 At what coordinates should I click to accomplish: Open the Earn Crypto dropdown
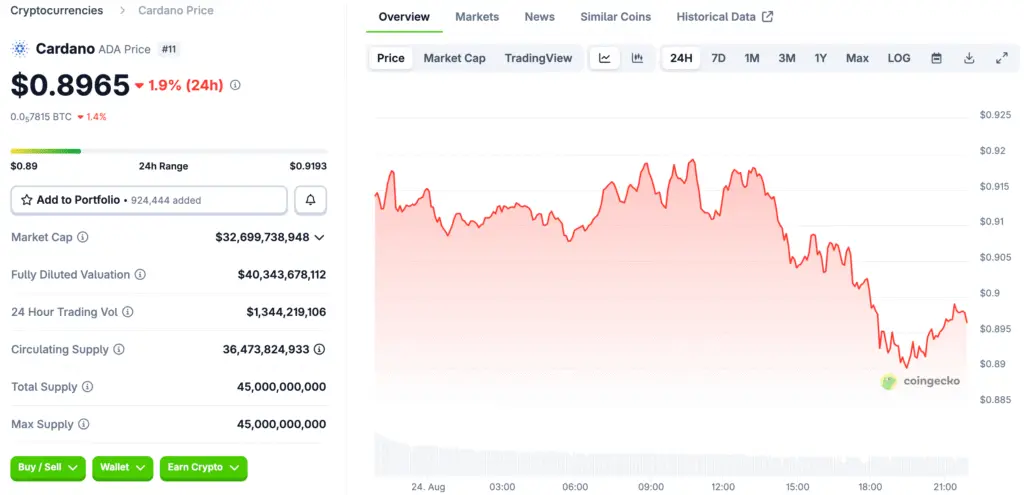pyautogui.click(x=204, y=468)
